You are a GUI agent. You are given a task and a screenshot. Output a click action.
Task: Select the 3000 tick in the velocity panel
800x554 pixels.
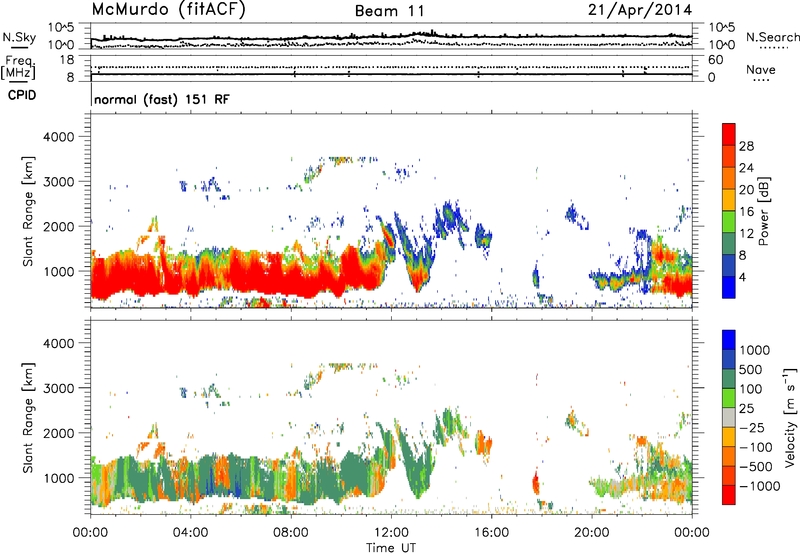59,388
